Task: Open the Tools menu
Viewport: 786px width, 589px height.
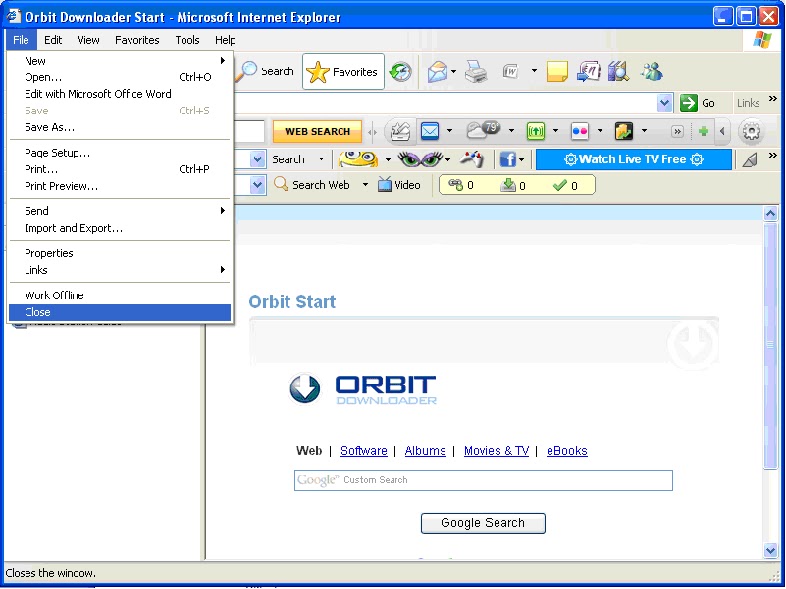Action: tap(187, 40)
